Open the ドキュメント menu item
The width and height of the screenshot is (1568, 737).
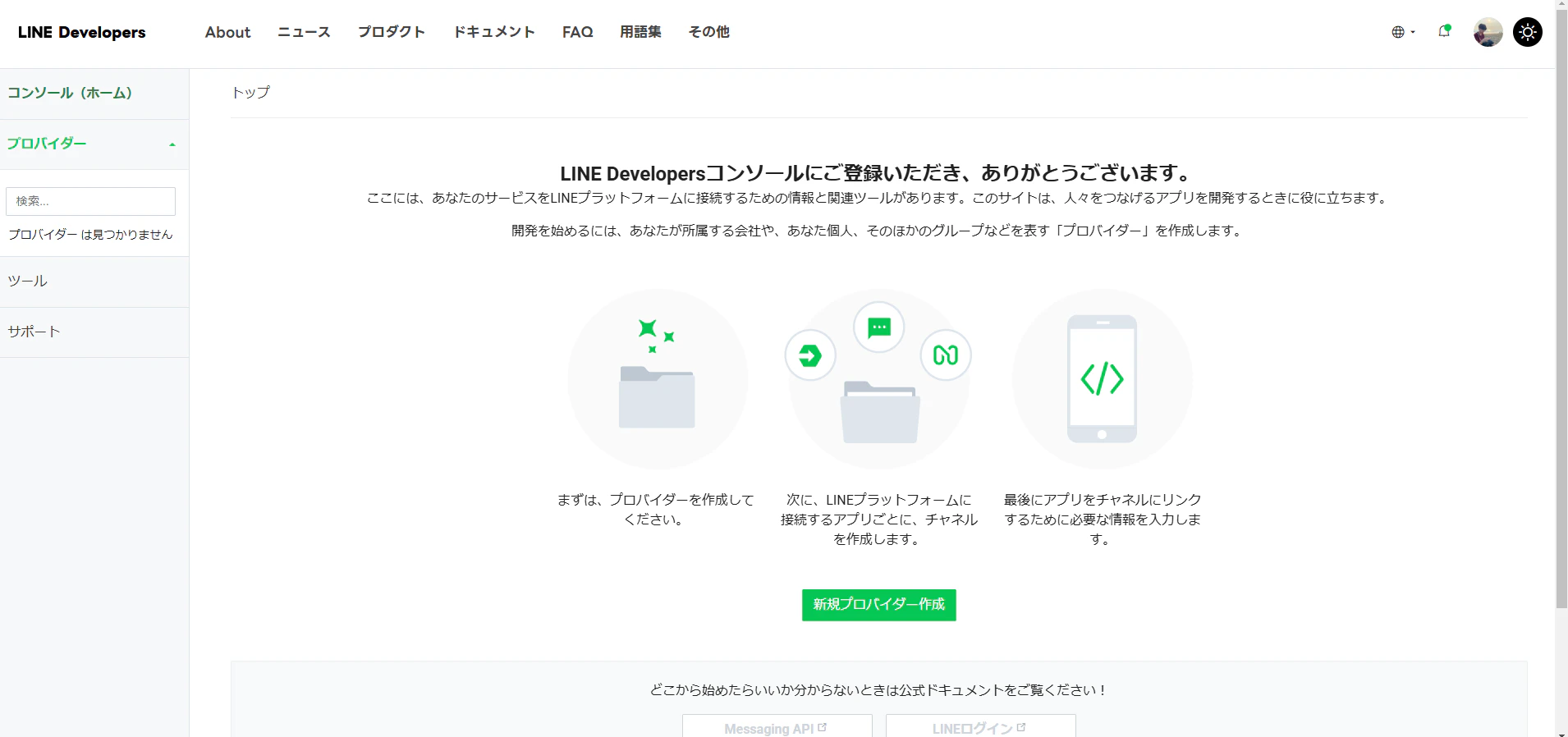494,32
